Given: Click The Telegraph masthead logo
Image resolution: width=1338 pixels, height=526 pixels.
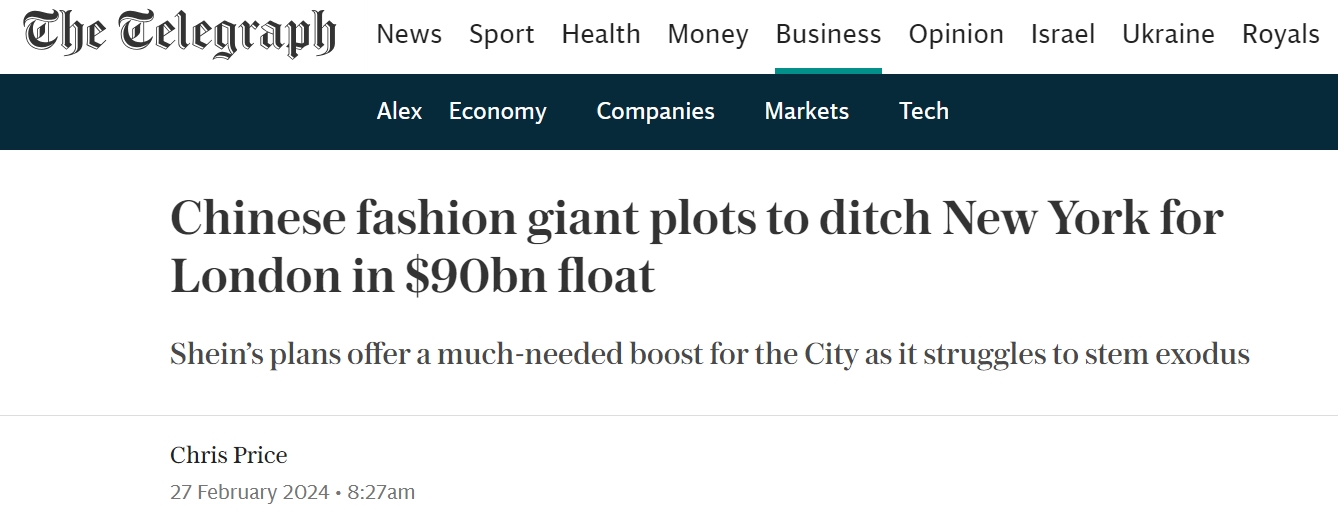Looking at the screenshot, I should click(180, 34).
